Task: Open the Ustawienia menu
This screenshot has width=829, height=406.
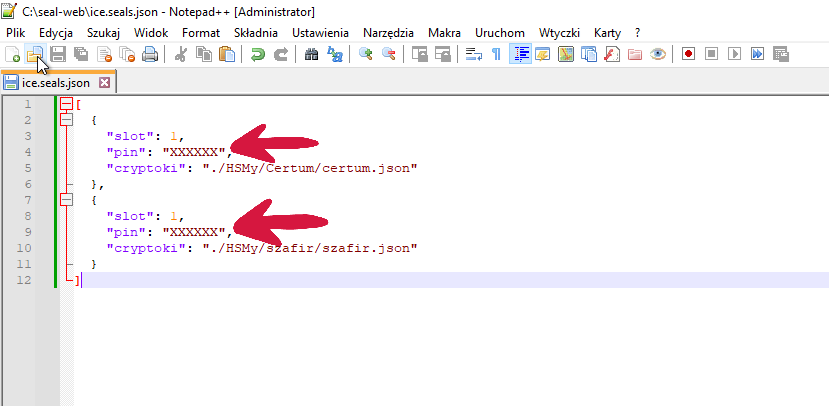Action: point(321,33)
